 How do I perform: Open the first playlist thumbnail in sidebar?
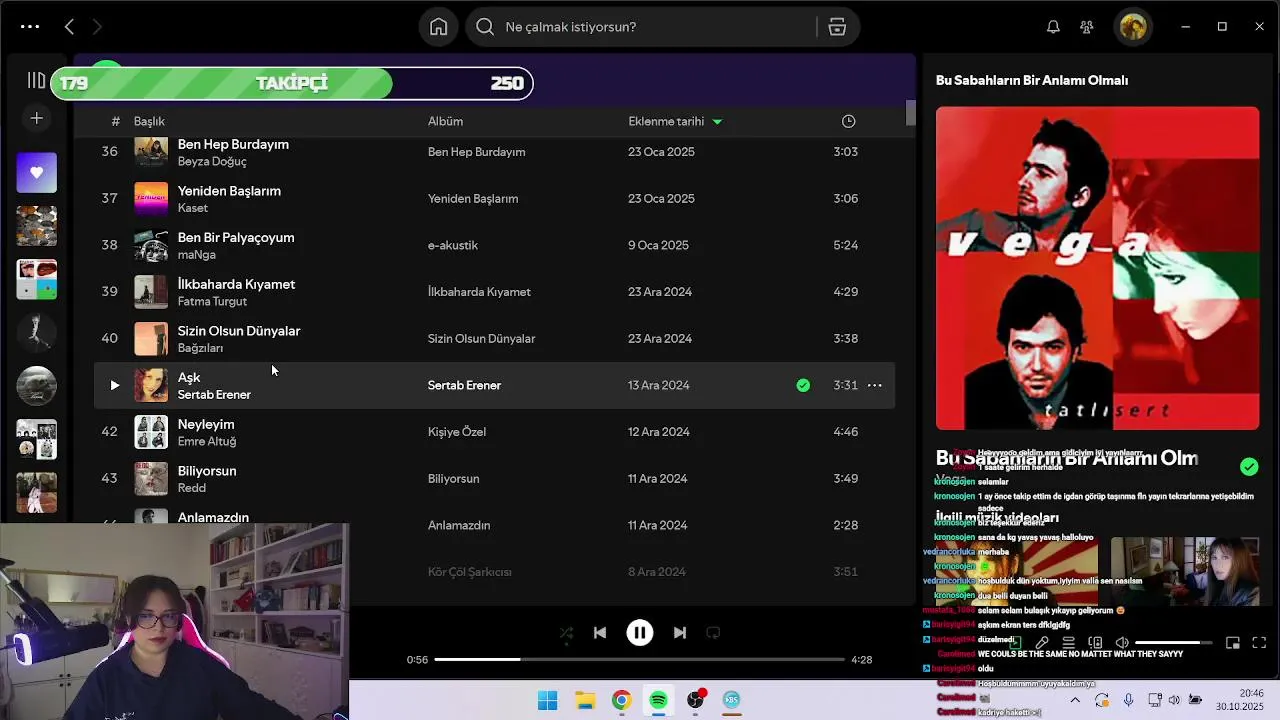[x=36, y=226]
